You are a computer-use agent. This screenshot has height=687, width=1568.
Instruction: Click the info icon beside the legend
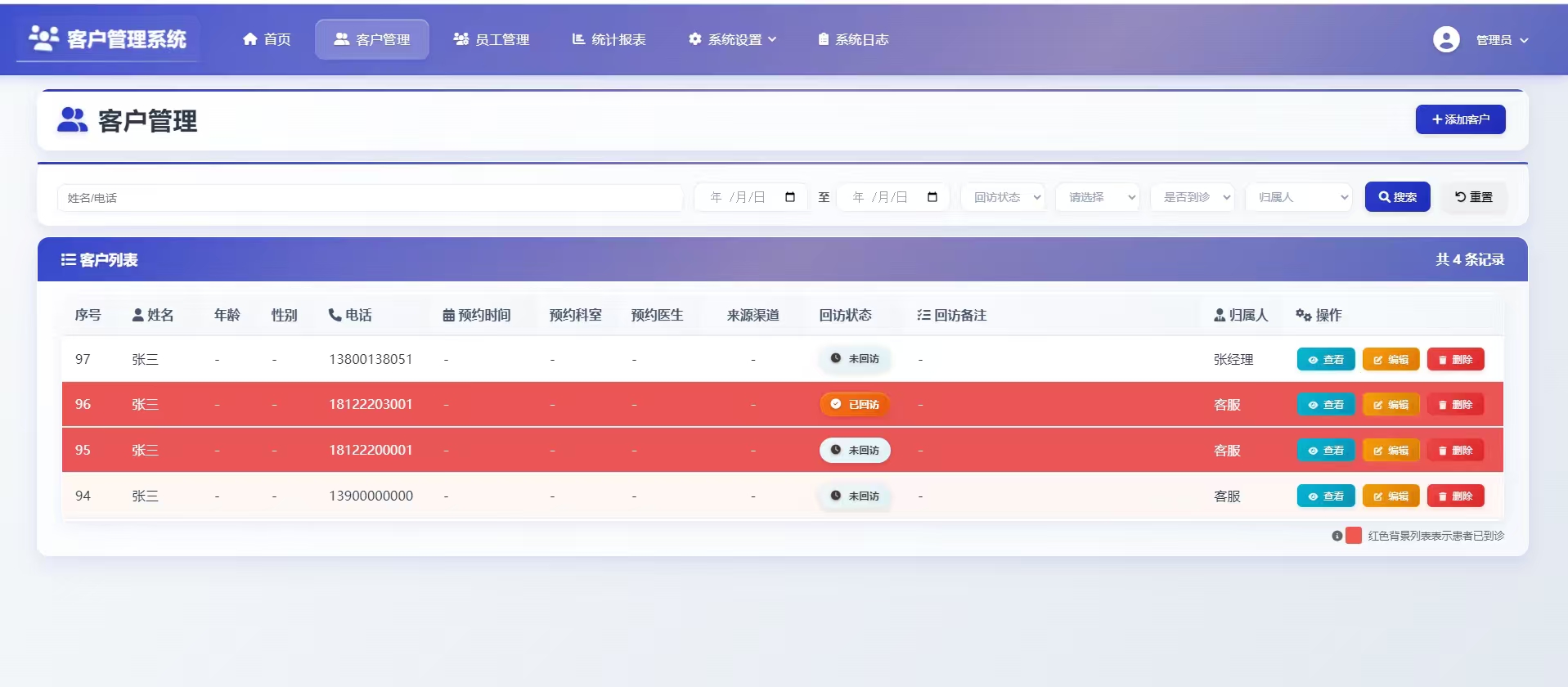click(1337, 536)
